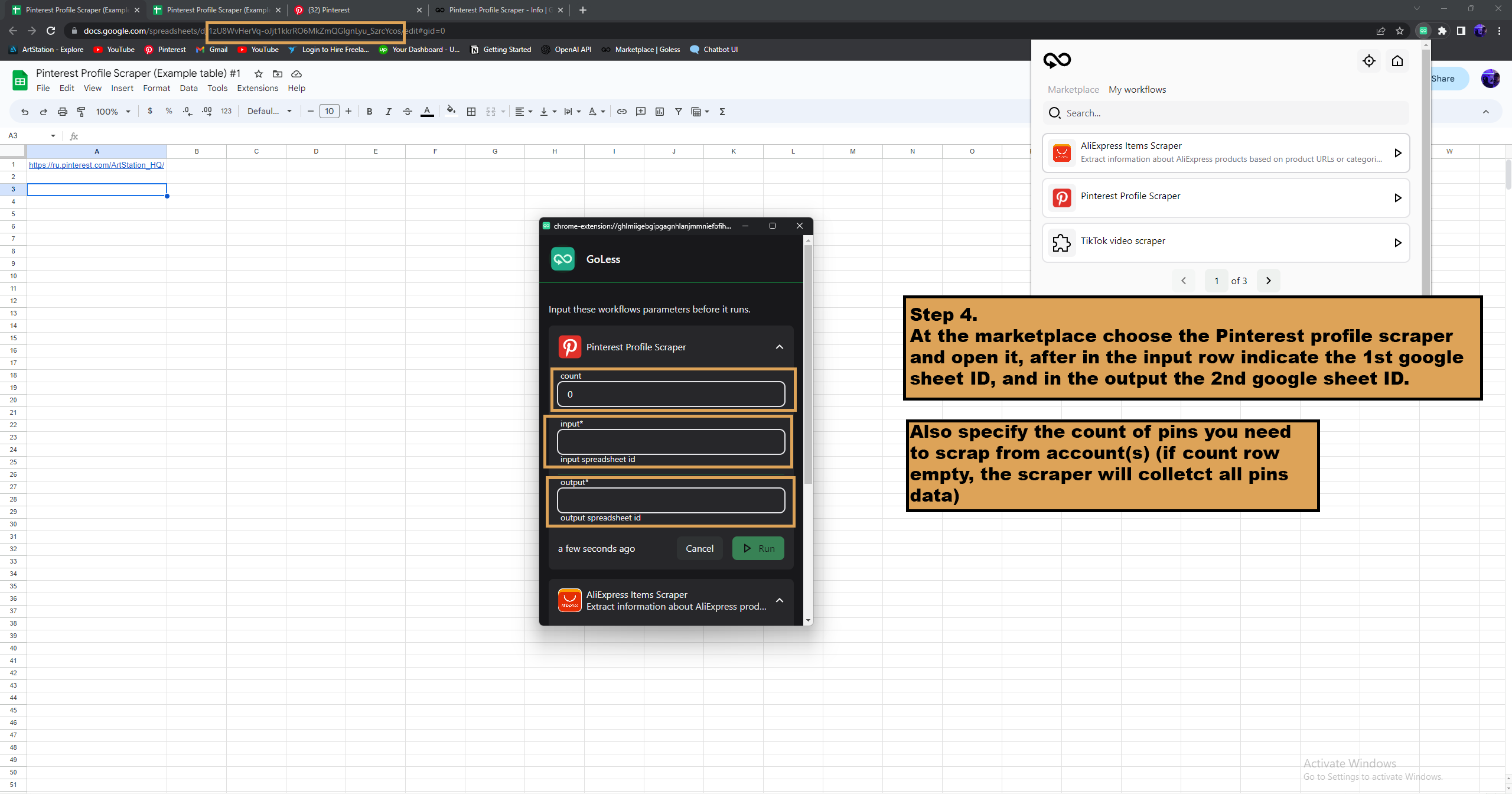The height and width of the screenshot is (794, 1512).
Task: Click the input spreadsheet id field
Action: 671,442
